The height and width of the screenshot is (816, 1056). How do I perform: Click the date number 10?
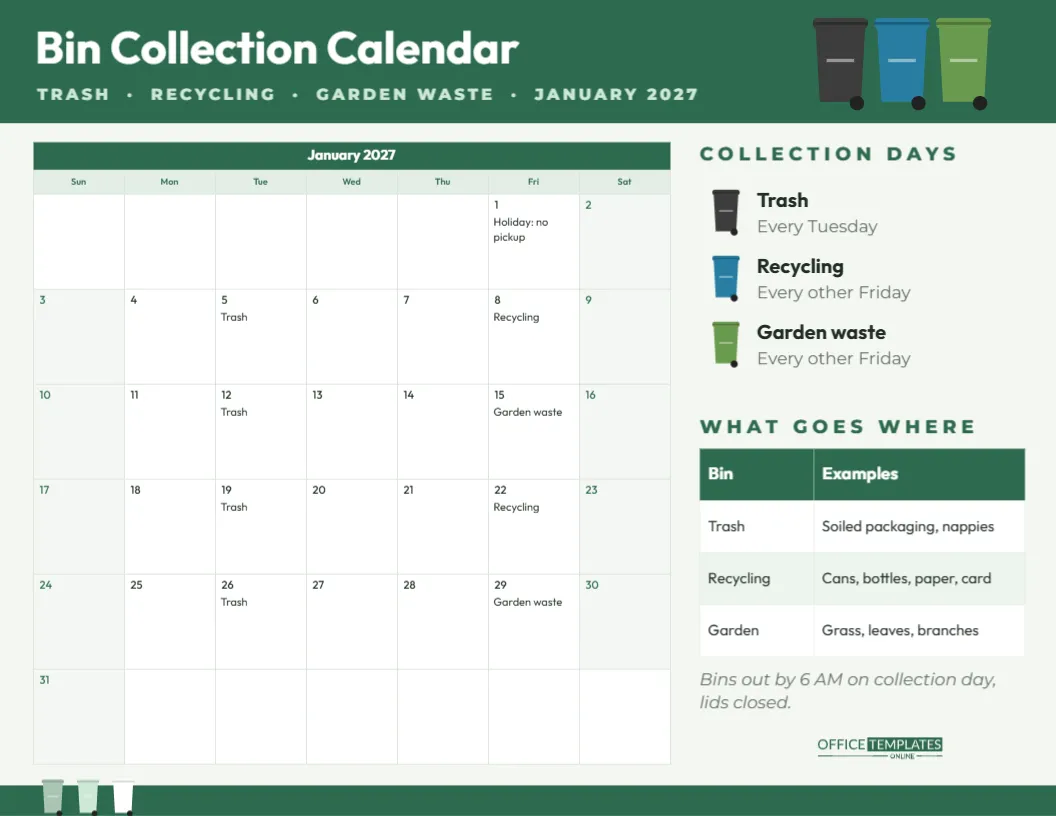(x=44, y=395)
